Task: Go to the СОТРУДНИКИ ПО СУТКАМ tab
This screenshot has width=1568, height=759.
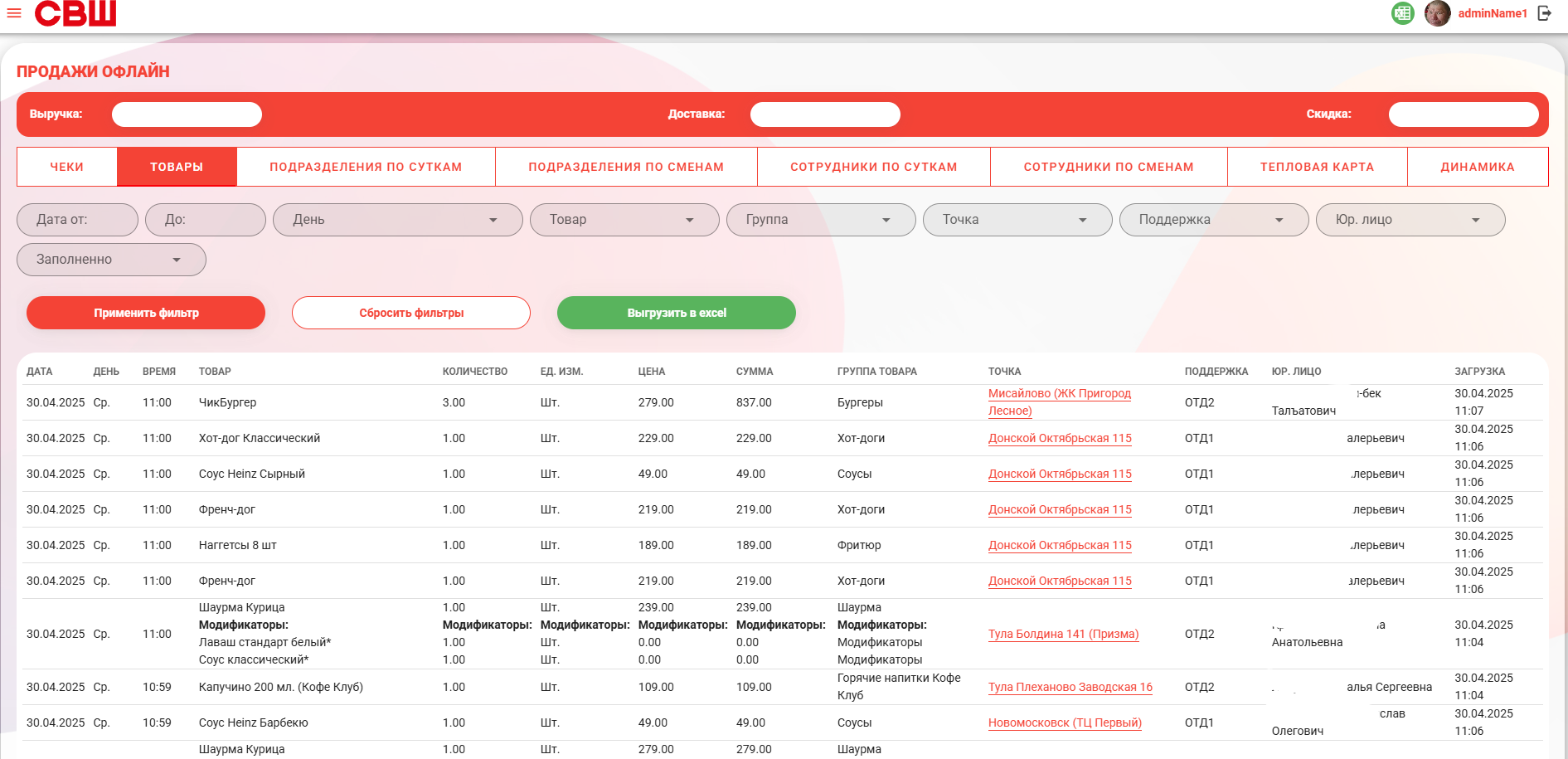Action: click(x=874, y=167)
